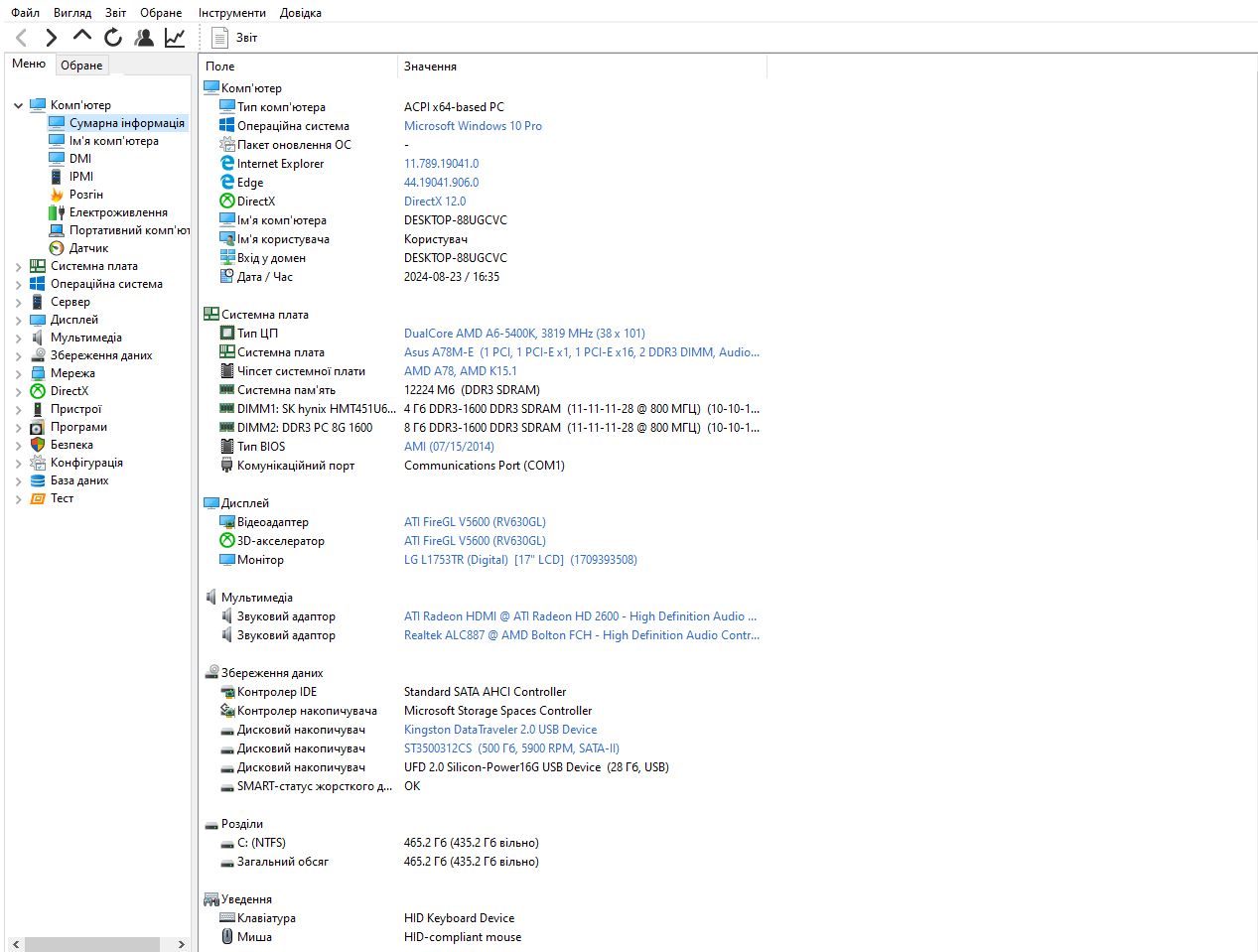Expand the Операційна система tree node
The image size is (1258, 952).
[x=18, y=284]
